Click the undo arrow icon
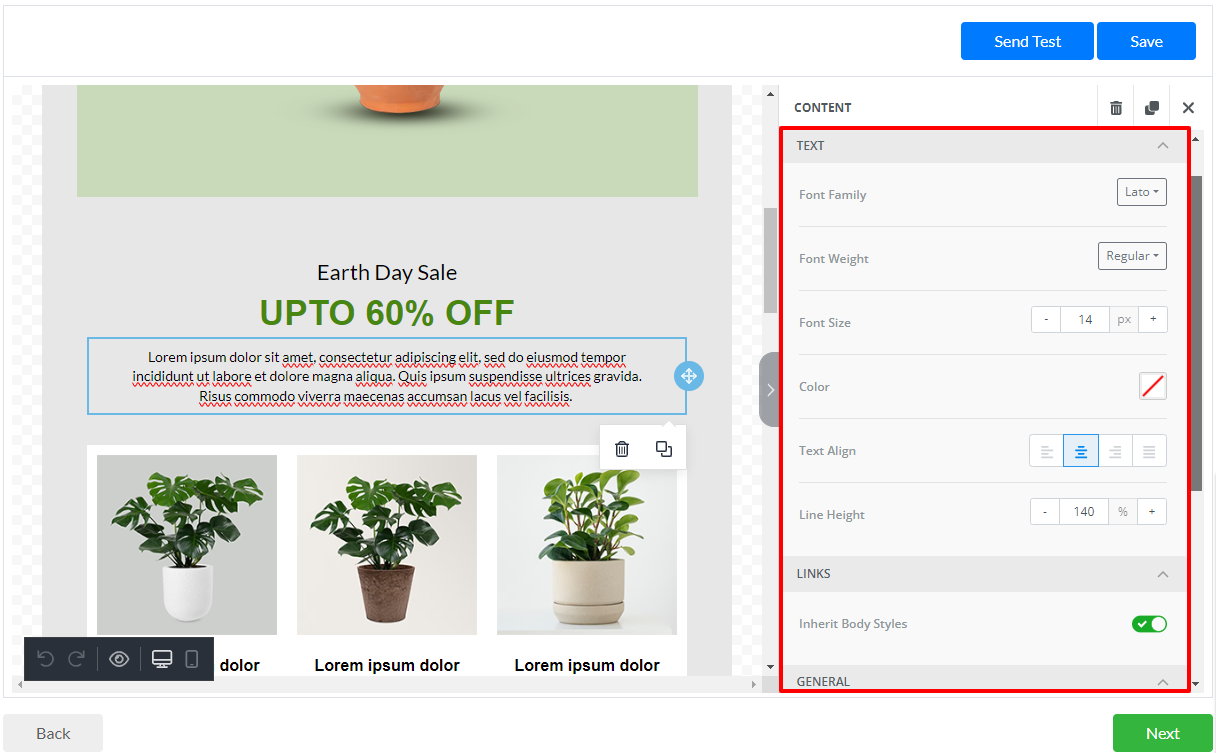Image resolution: width=1216 pixels, height=753 pixels. coord(45,659)
